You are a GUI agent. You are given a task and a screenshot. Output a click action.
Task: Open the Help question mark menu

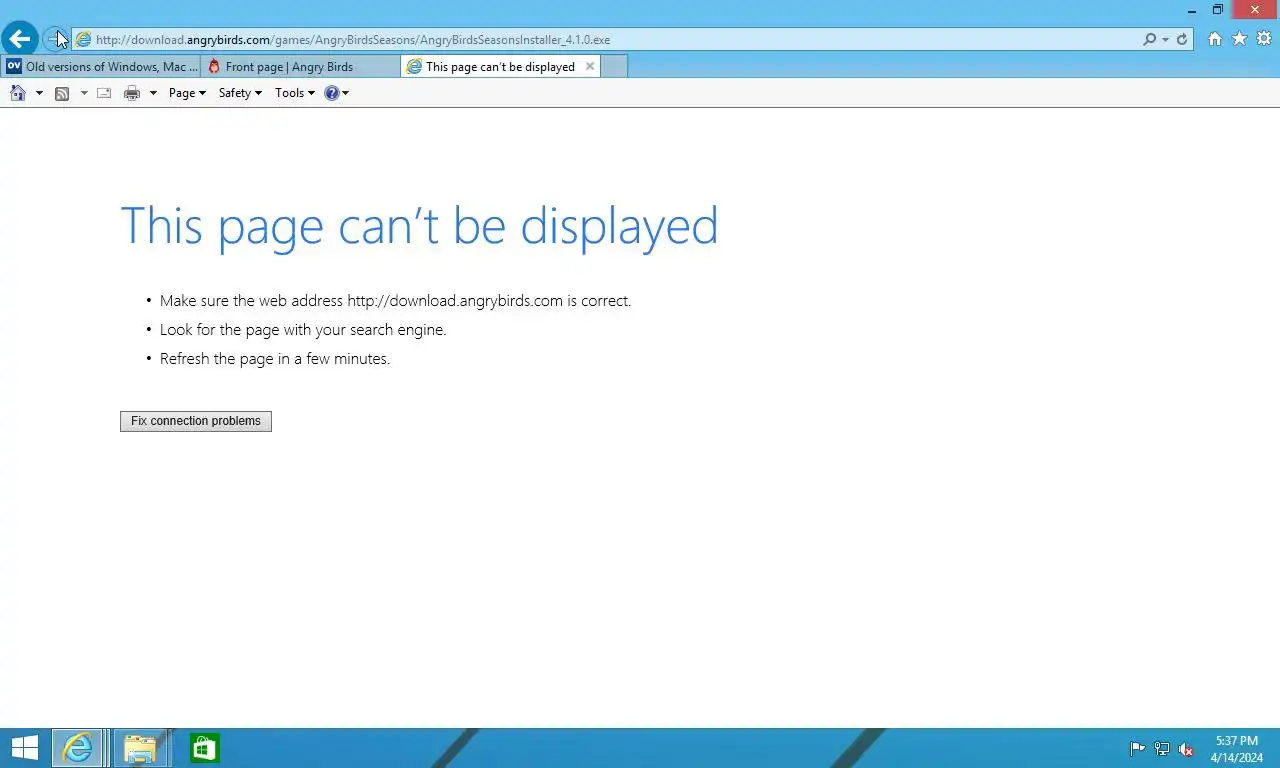point(336,93)
